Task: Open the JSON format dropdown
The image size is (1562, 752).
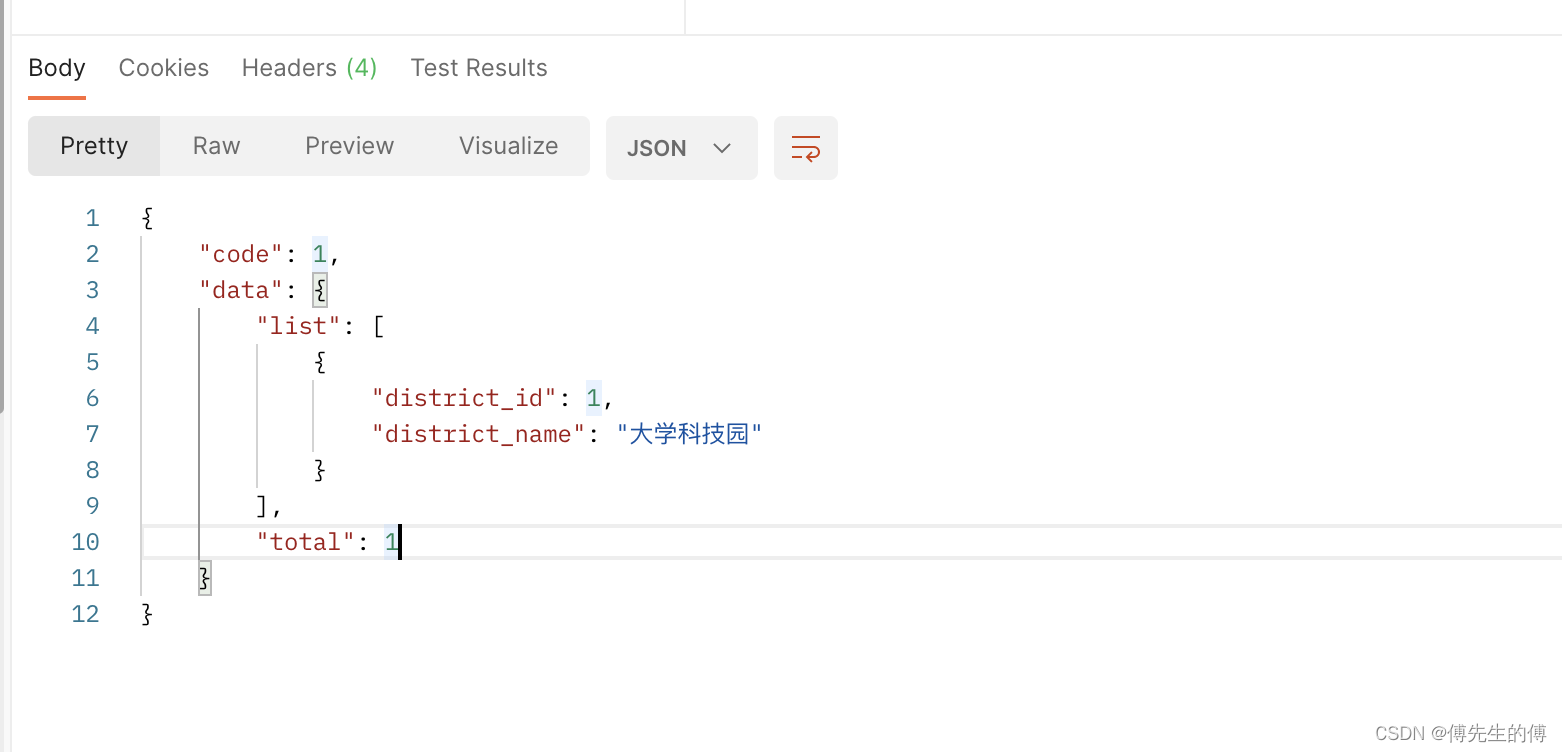Action: tap(681, 148)
